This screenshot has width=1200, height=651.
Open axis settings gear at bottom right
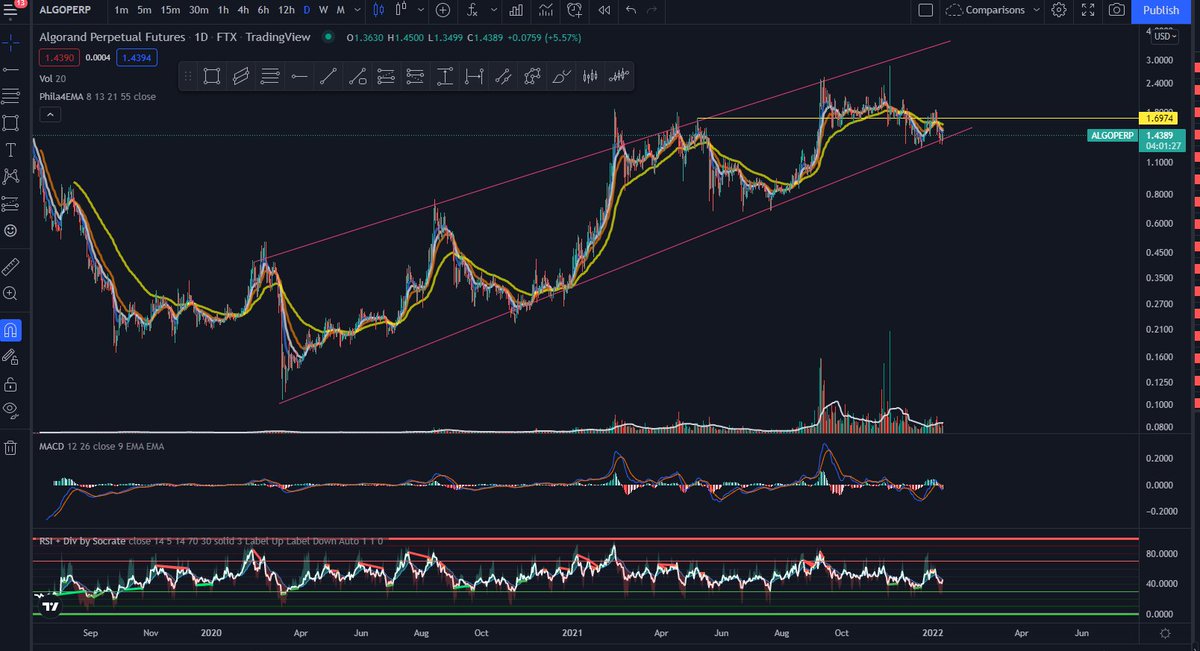[x=1165, y=634]
